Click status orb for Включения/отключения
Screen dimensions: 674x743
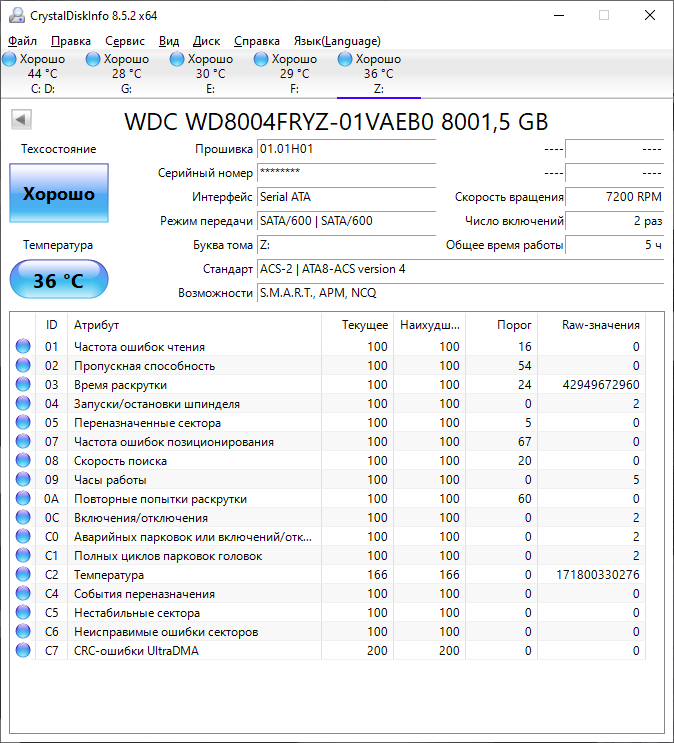tap(23, 517)
